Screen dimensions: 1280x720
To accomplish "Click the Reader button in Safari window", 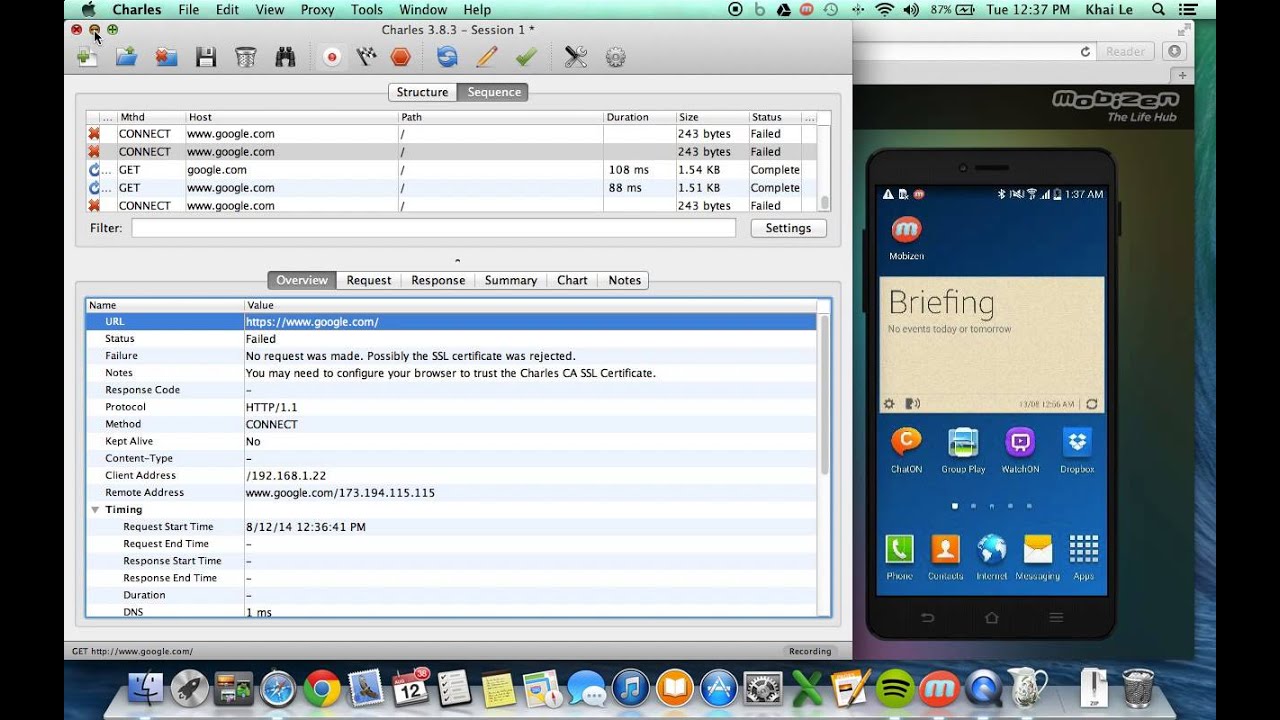I will tap(1125, 51).
